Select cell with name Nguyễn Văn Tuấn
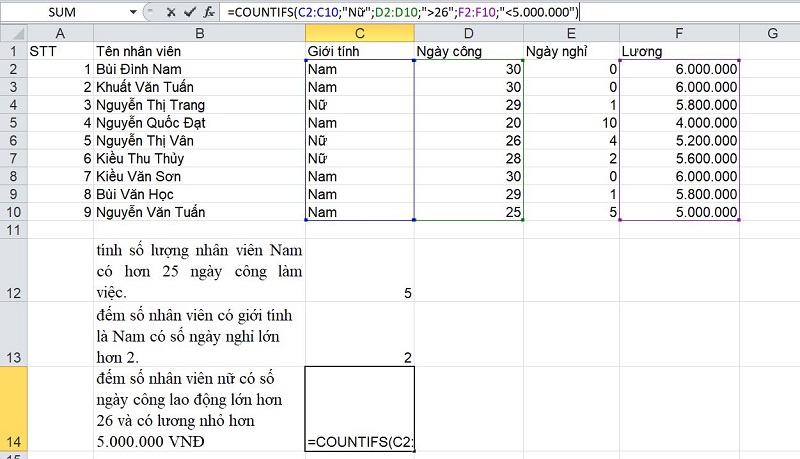The height and width of the screenshot is (459, 800). (x=199, y=212)
